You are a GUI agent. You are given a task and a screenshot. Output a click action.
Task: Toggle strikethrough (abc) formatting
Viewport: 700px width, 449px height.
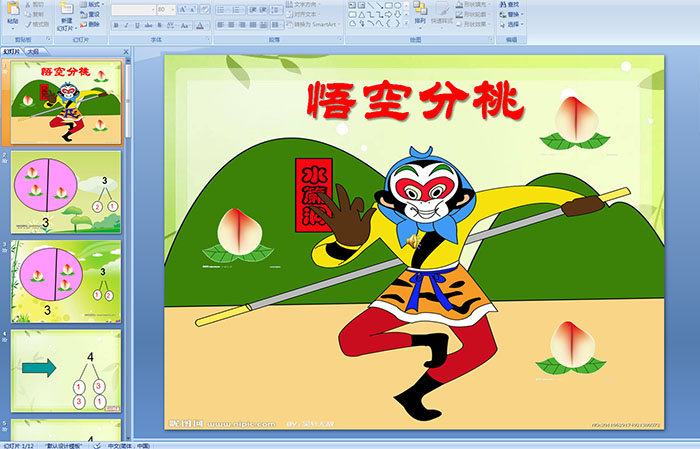[x=148, y=25]
